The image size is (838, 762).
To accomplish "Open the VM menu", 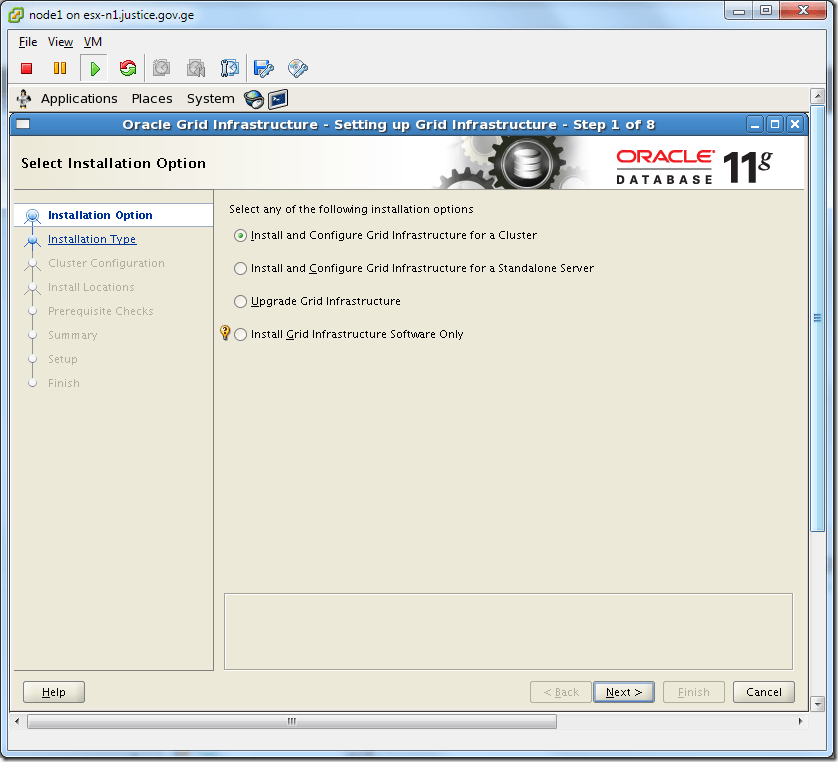I will (x=92, y=42).
